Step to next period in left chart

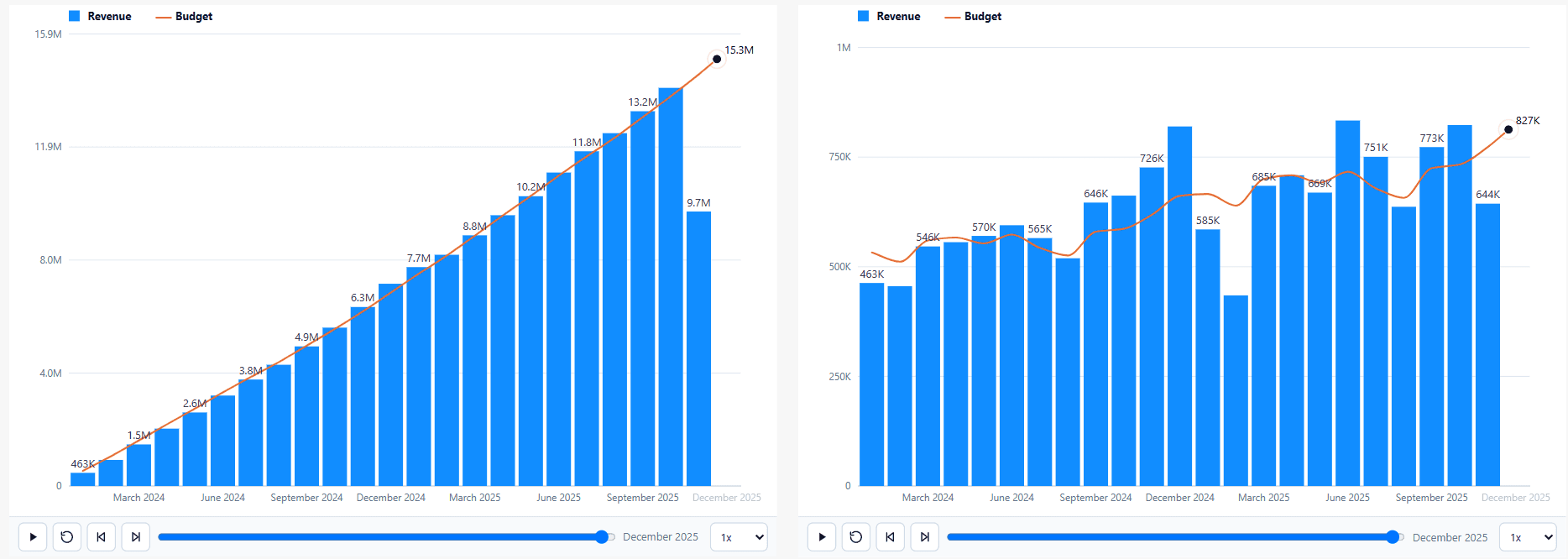point(136,537)
